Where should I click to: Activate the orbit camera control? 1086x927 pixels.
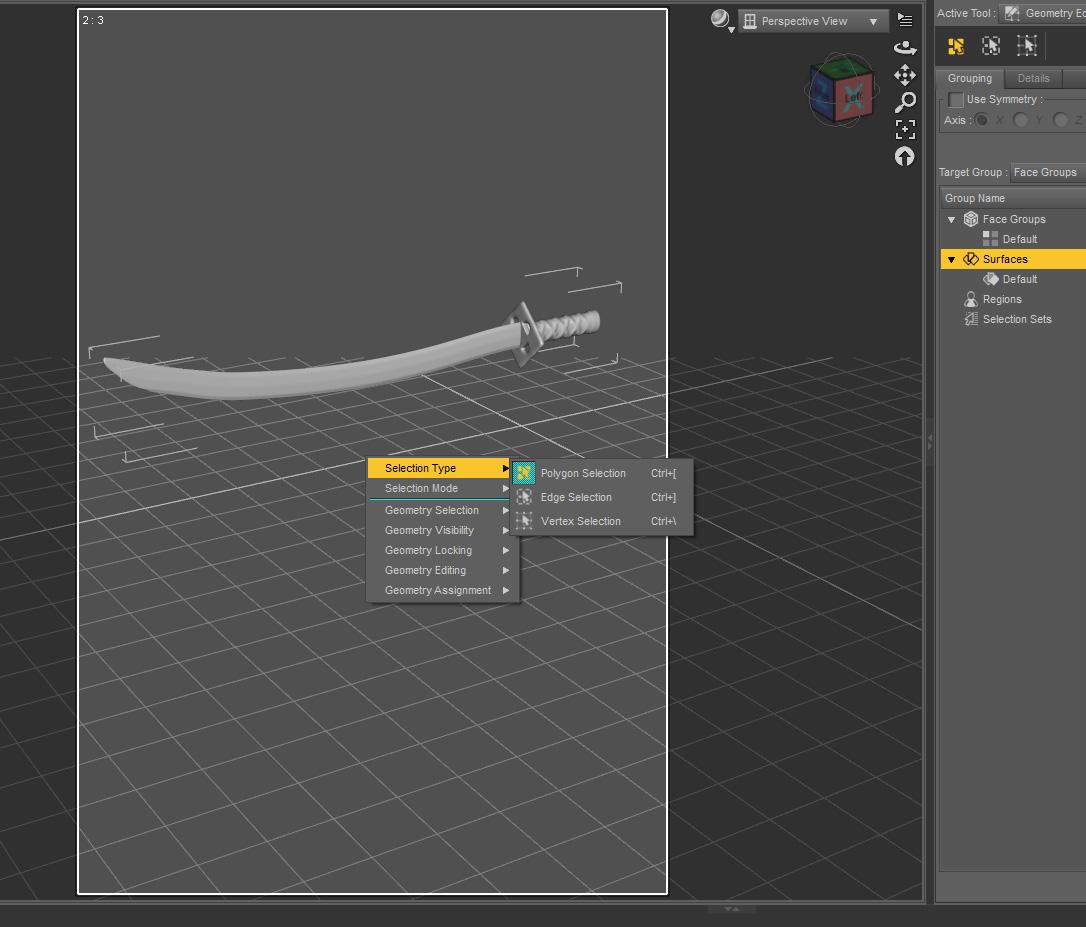(905, 47)
